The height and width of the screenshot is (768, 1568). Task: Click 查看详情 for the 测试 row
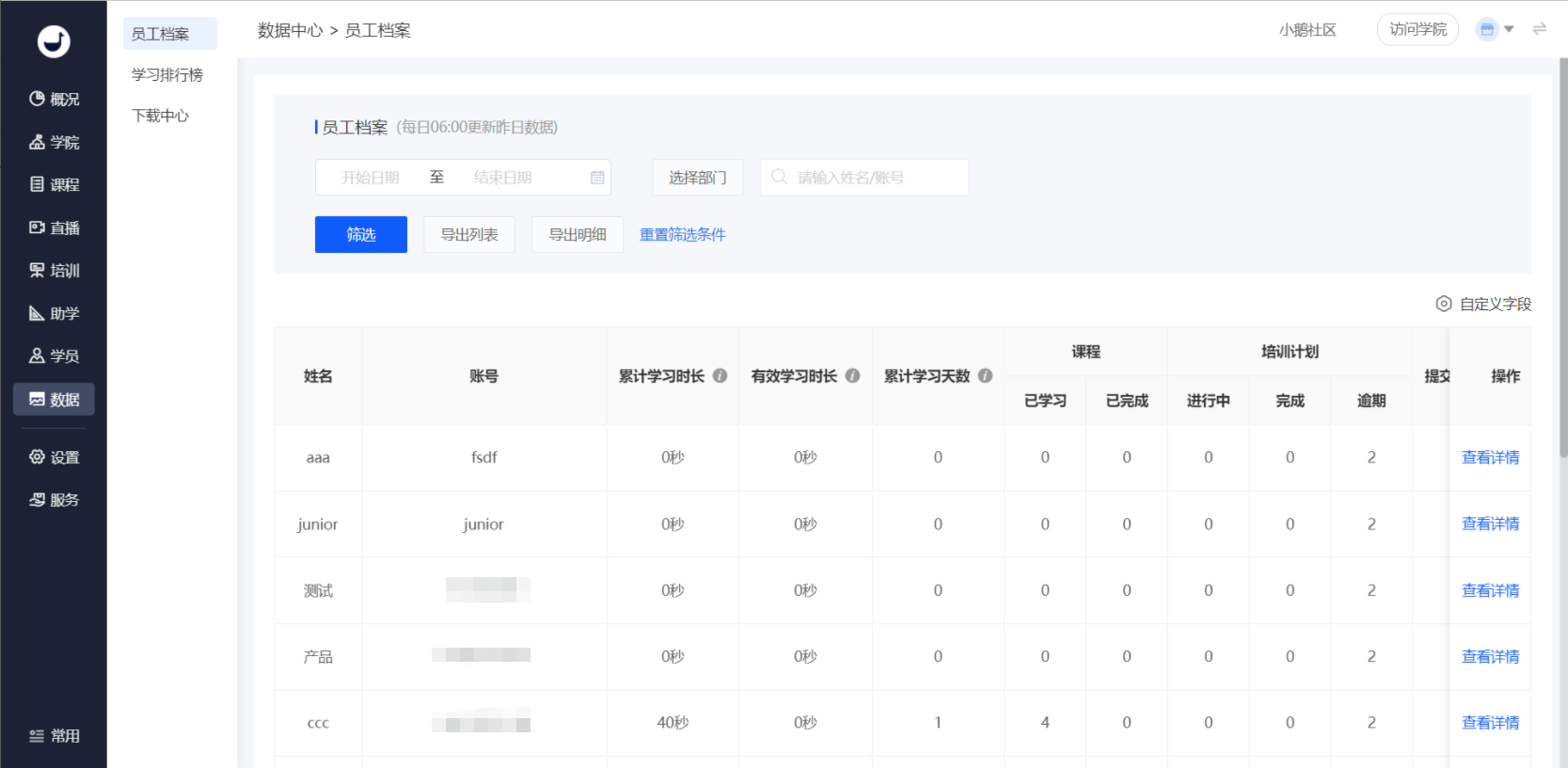click(1491, 590)
